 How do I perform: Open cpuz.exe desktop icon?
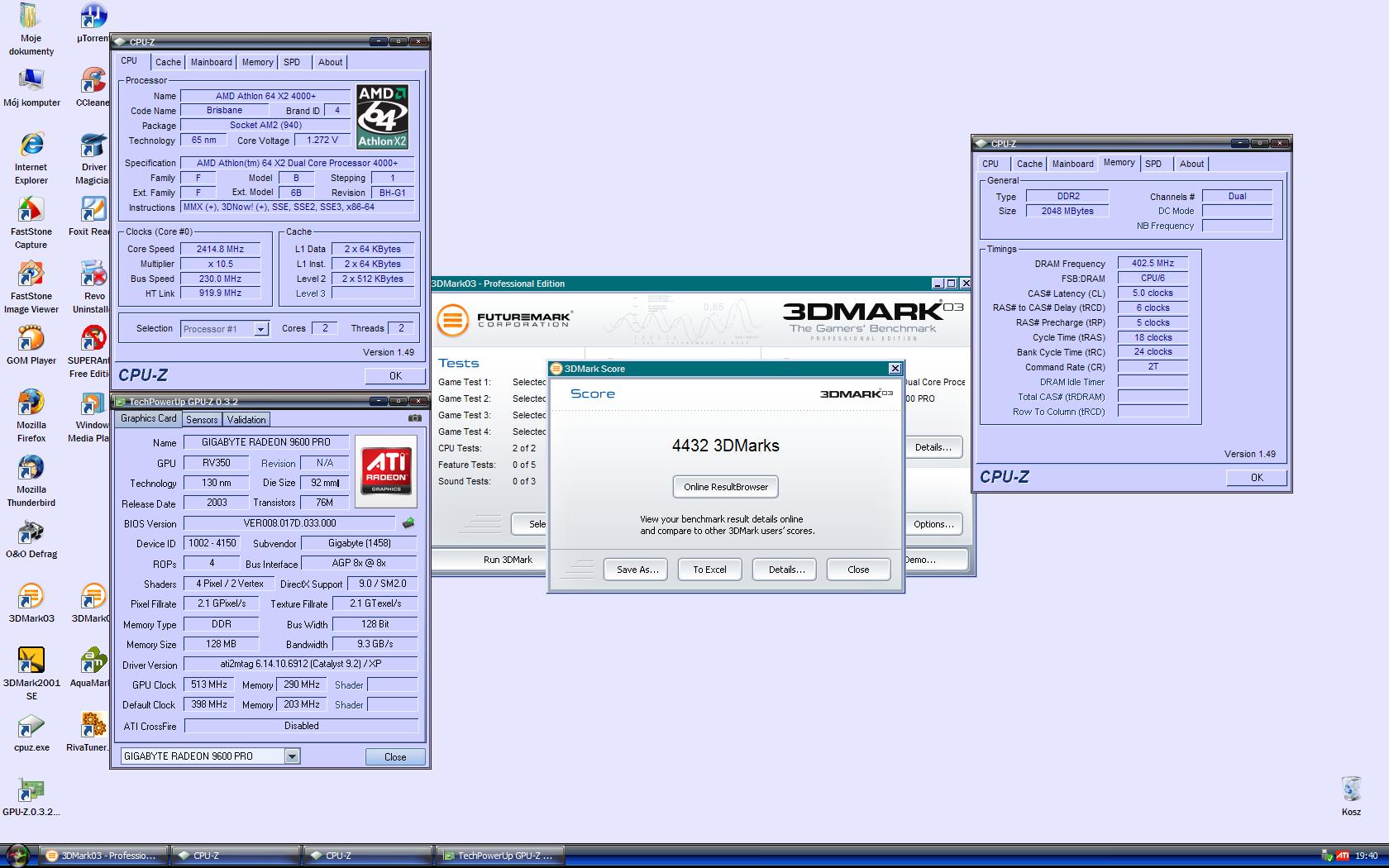[x=31, y=732]
